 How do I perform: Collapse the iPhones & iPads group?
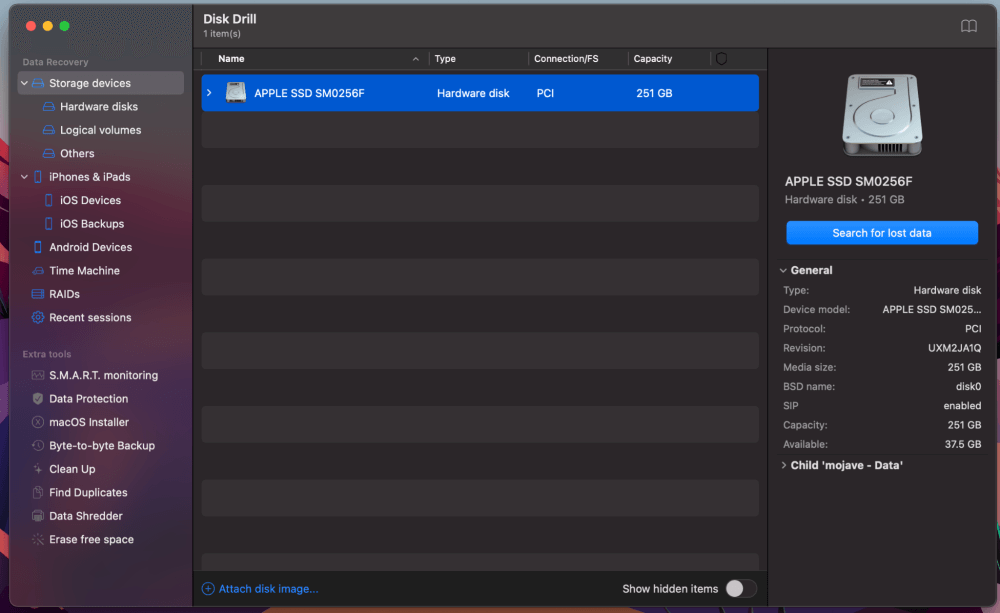24,177
